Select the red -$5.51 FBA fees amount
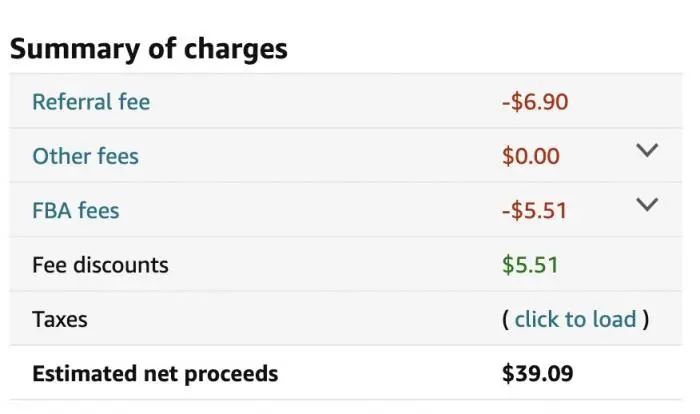Viewport: 700px width, 414px height. click(535, 210)
